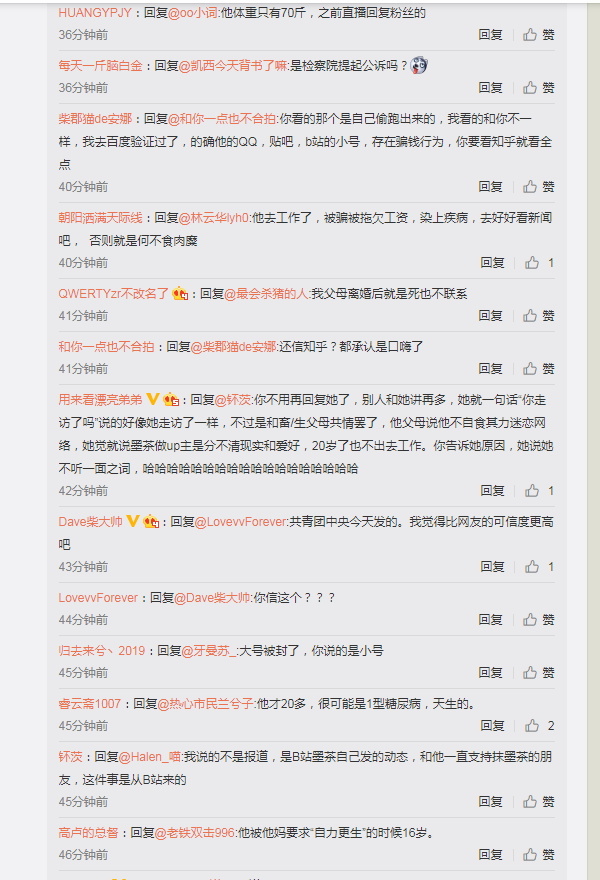Open 睿云斋1007's user profile
Viewport: 600px width, 880px height.
coord(89,704)
